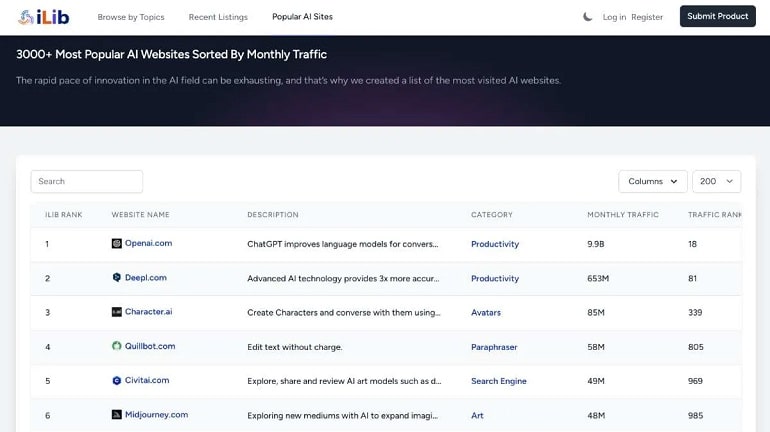Click the Openai.com favicon icon
Screen dimensions: 770x432
116,243
